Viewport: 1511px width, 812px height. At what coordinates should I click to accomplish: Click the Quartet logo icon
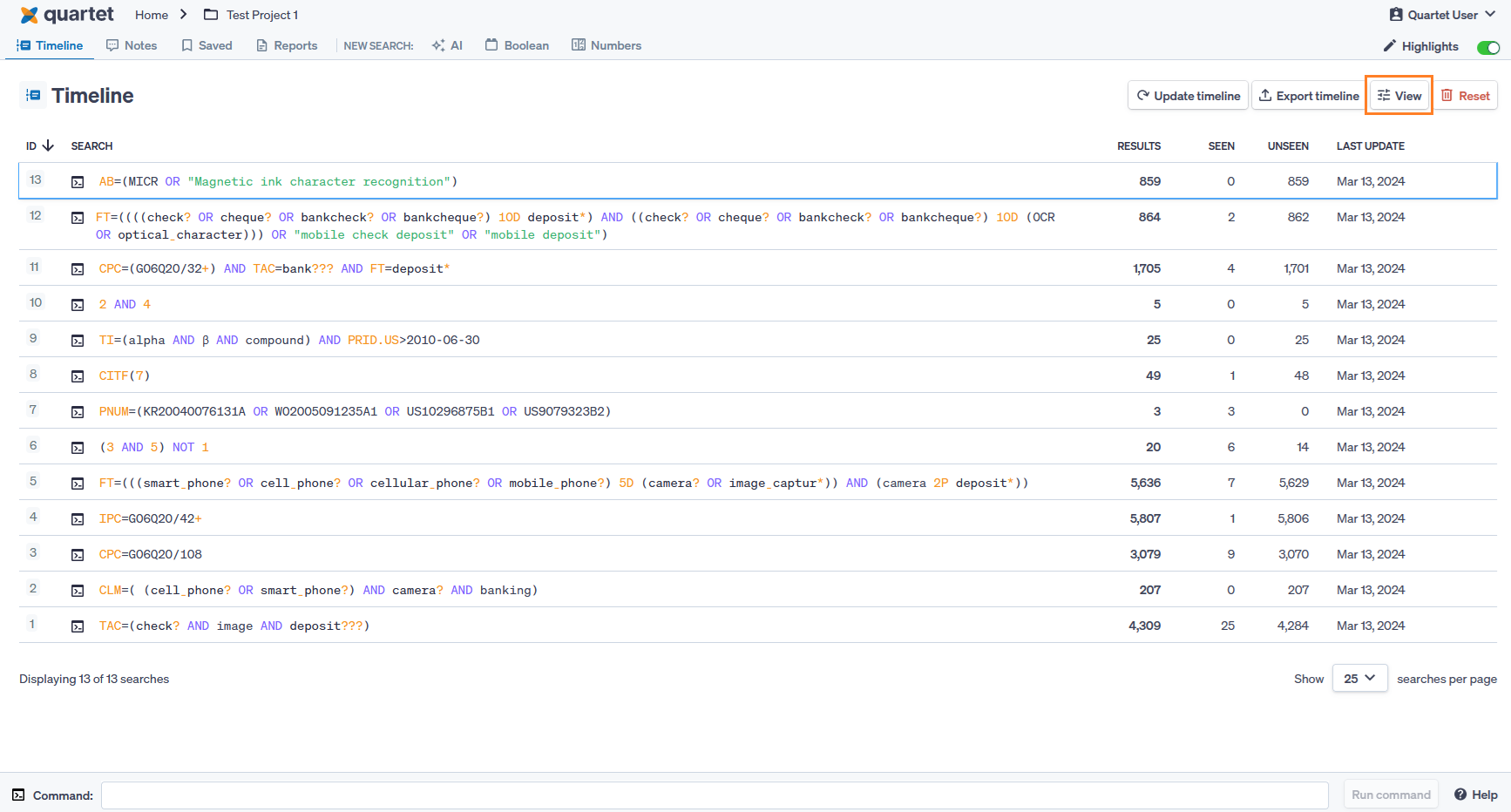30,15
